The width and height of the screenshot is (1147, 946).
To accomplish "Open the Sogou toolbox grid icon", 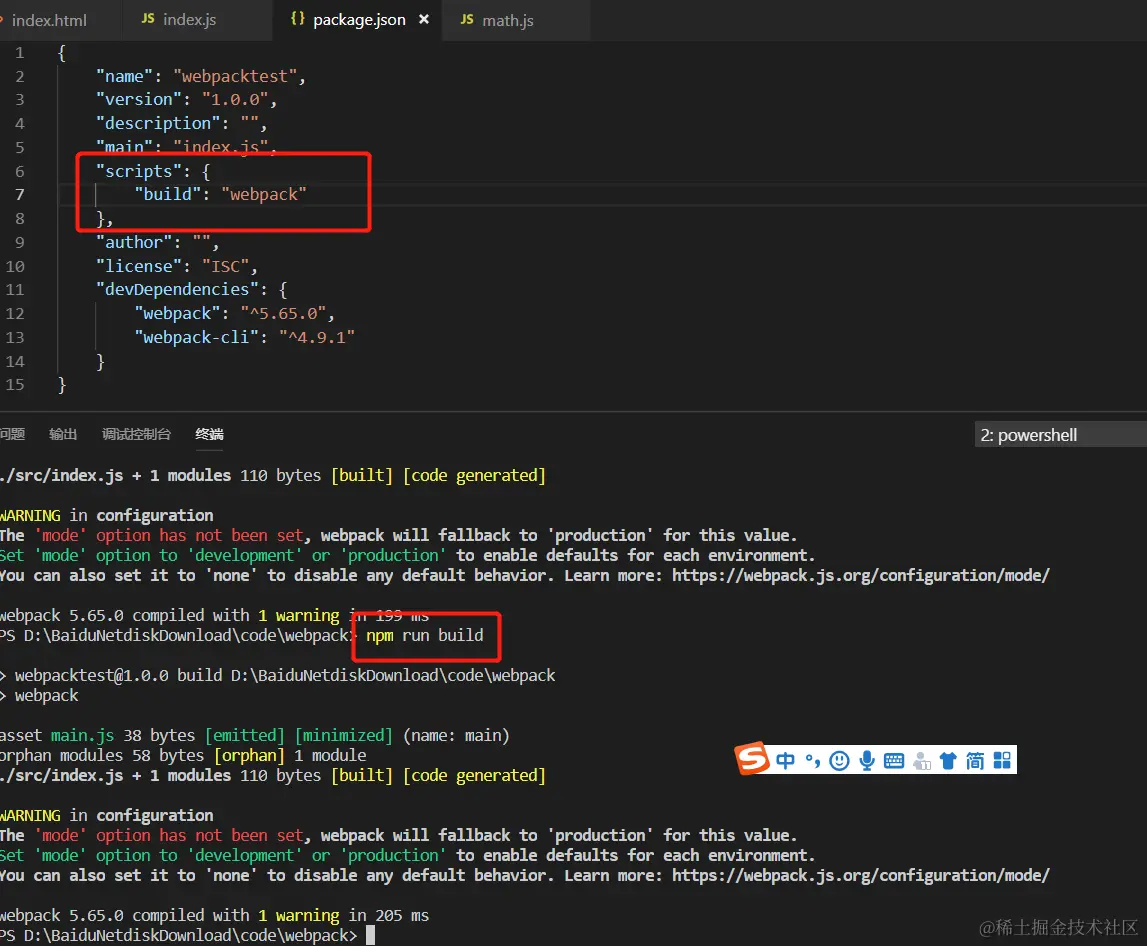I will pyautogui.click(x=1002, y=761).
